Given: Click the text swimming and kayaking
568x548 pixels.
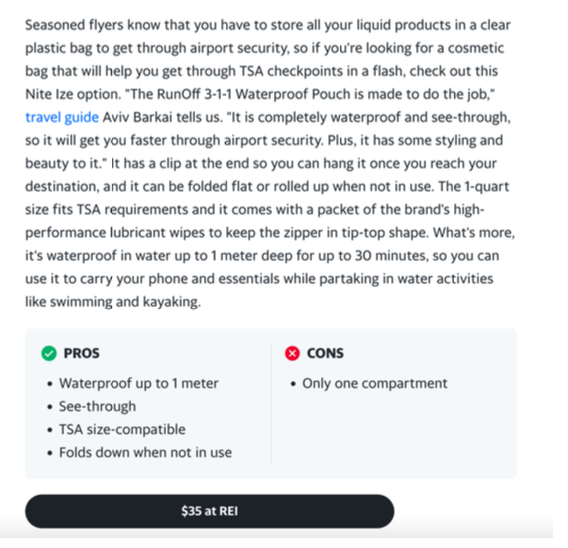Looking at the screenshot, I should pyautogui.click(x=125, y=302).
